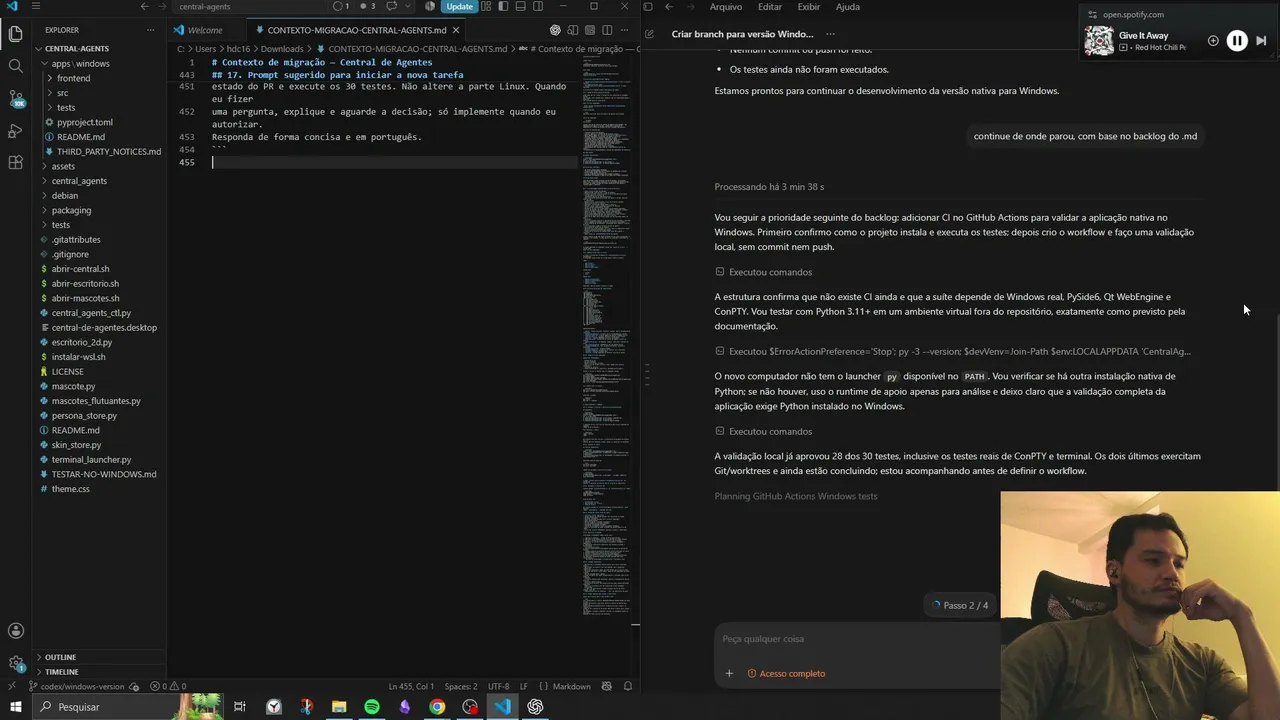Open Windows Start menu
This screenshot has height=720, width=1280.
tap(15, 707)
